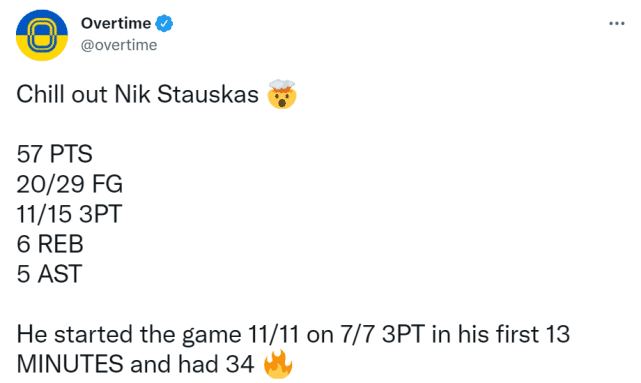Click the fire emoji after 34
Viewport: 641px width, 383px height.
(278, 364)
